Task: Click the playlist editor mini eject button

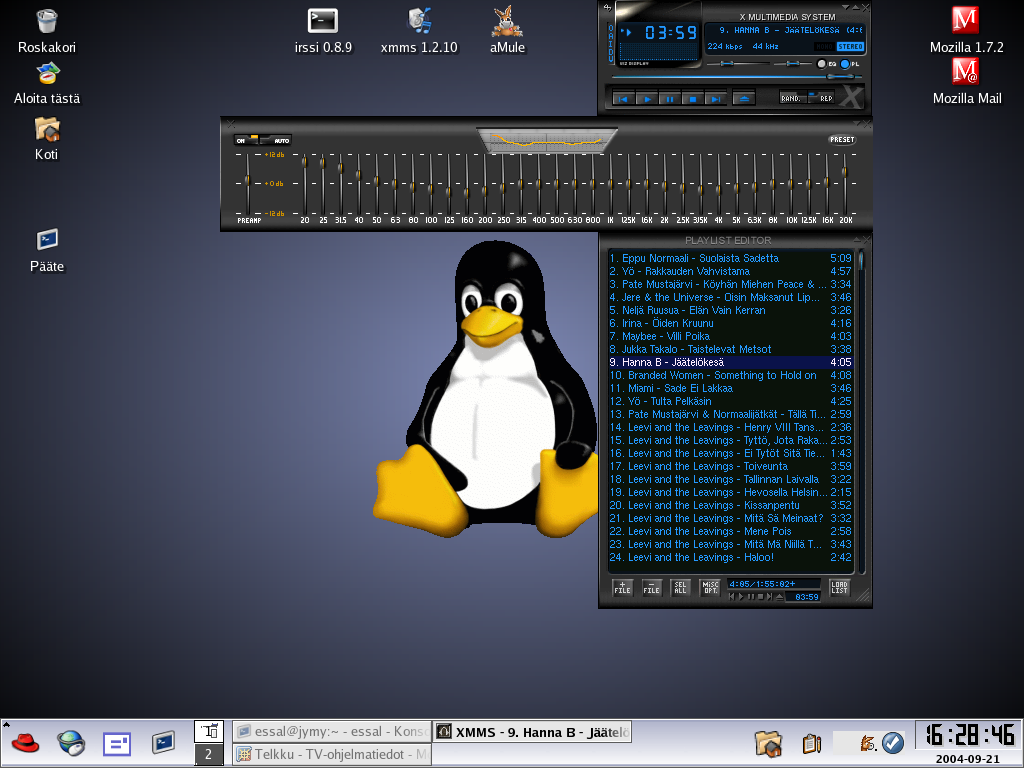Action: [x=780, y=597]
